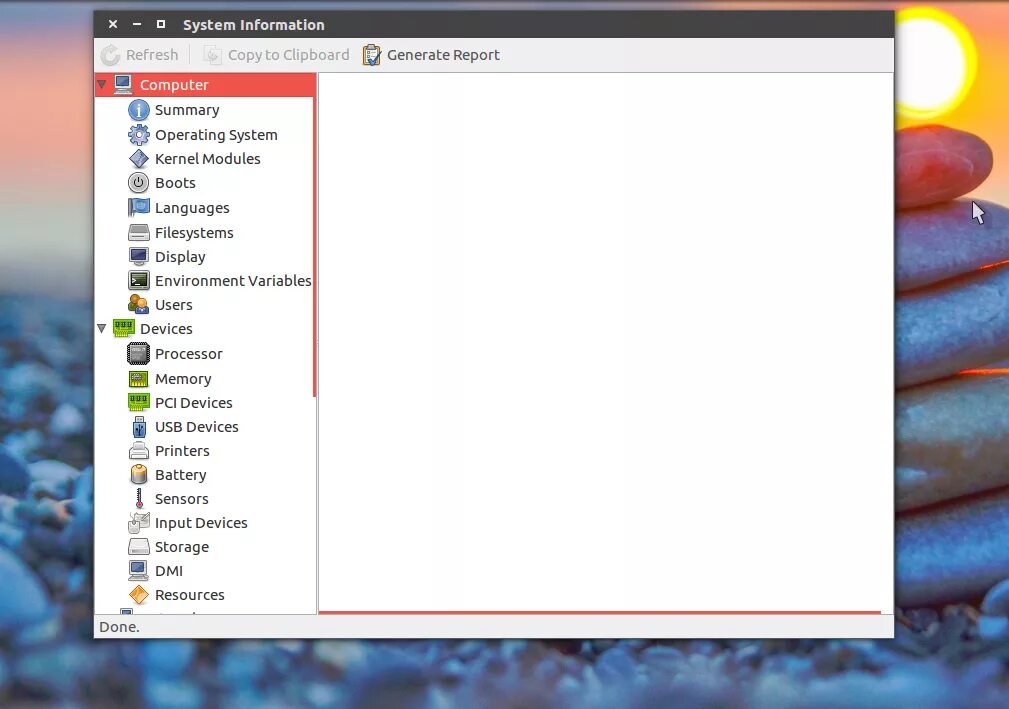Click the Languages flag icon
Viewport: 1009px width, 709px height.
tap(138, 207)
